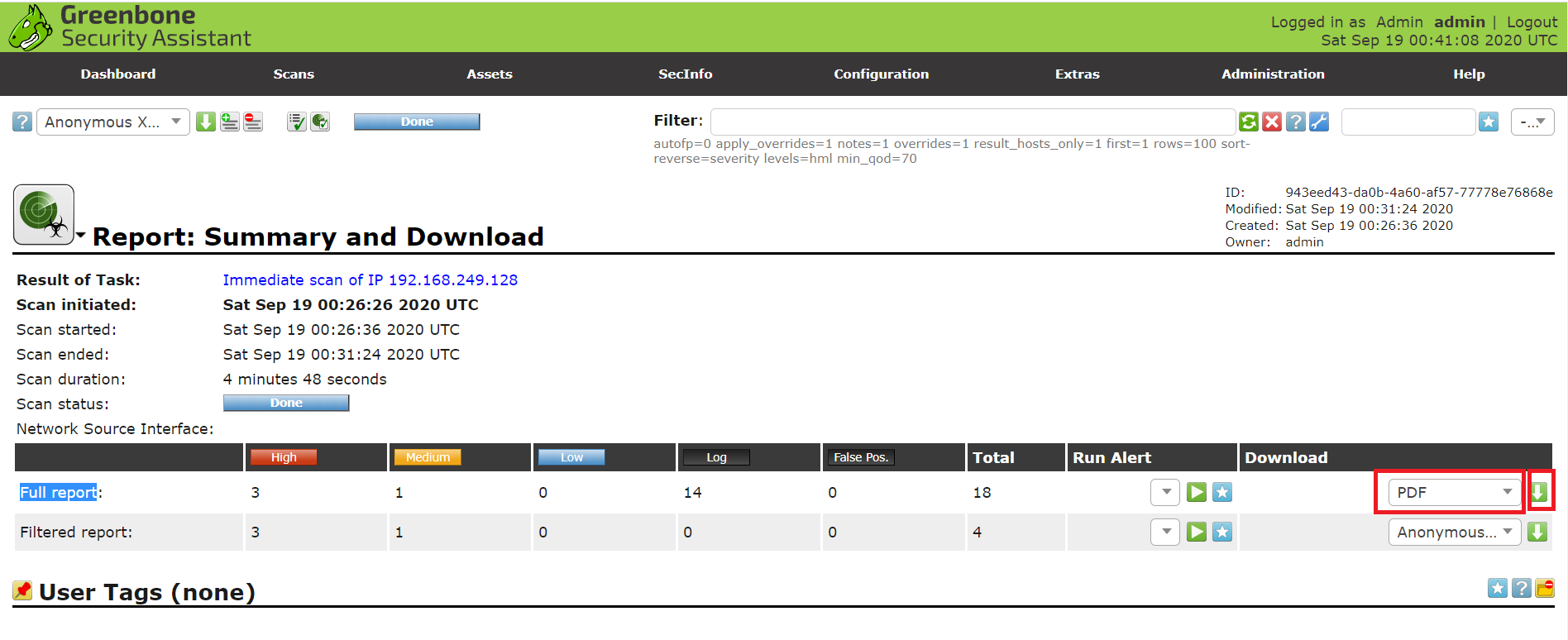Click the 4 minutes 48 seconds duration text
Image resolution: width=1568 pixels, height=640 pixels.
click(304, 380)
